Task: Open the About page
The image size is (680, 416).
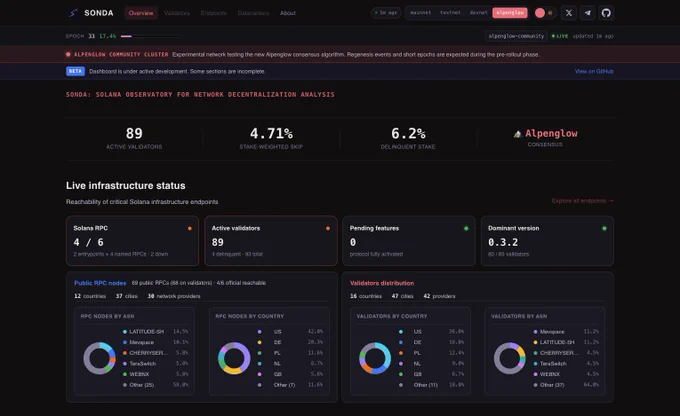Action: click(288, 13)
